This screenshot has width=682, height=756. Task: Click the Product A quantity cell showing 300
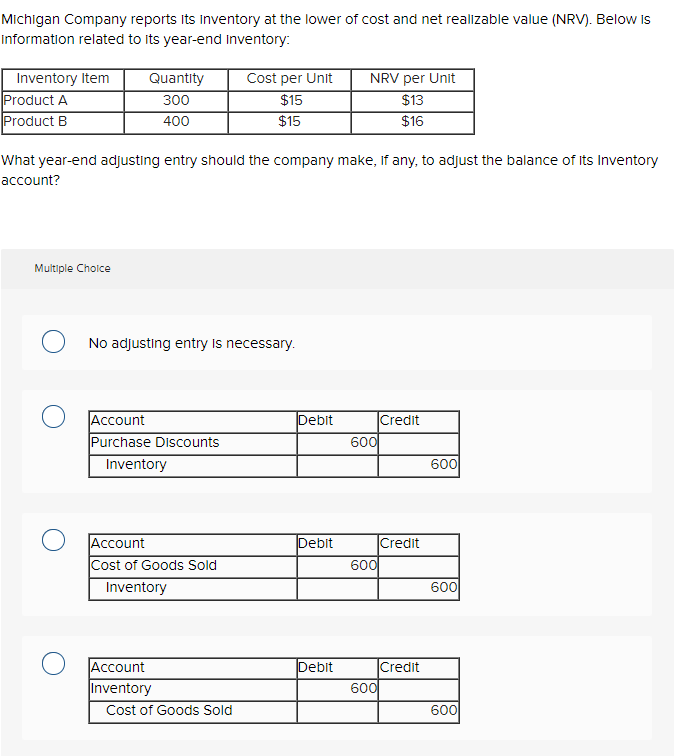pyautogui.click(x=176, y=100)
